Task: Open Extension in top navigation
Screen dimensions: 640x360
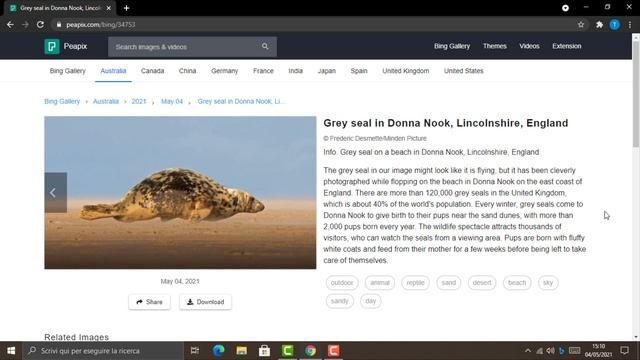Action: click(x=567, y=46)
